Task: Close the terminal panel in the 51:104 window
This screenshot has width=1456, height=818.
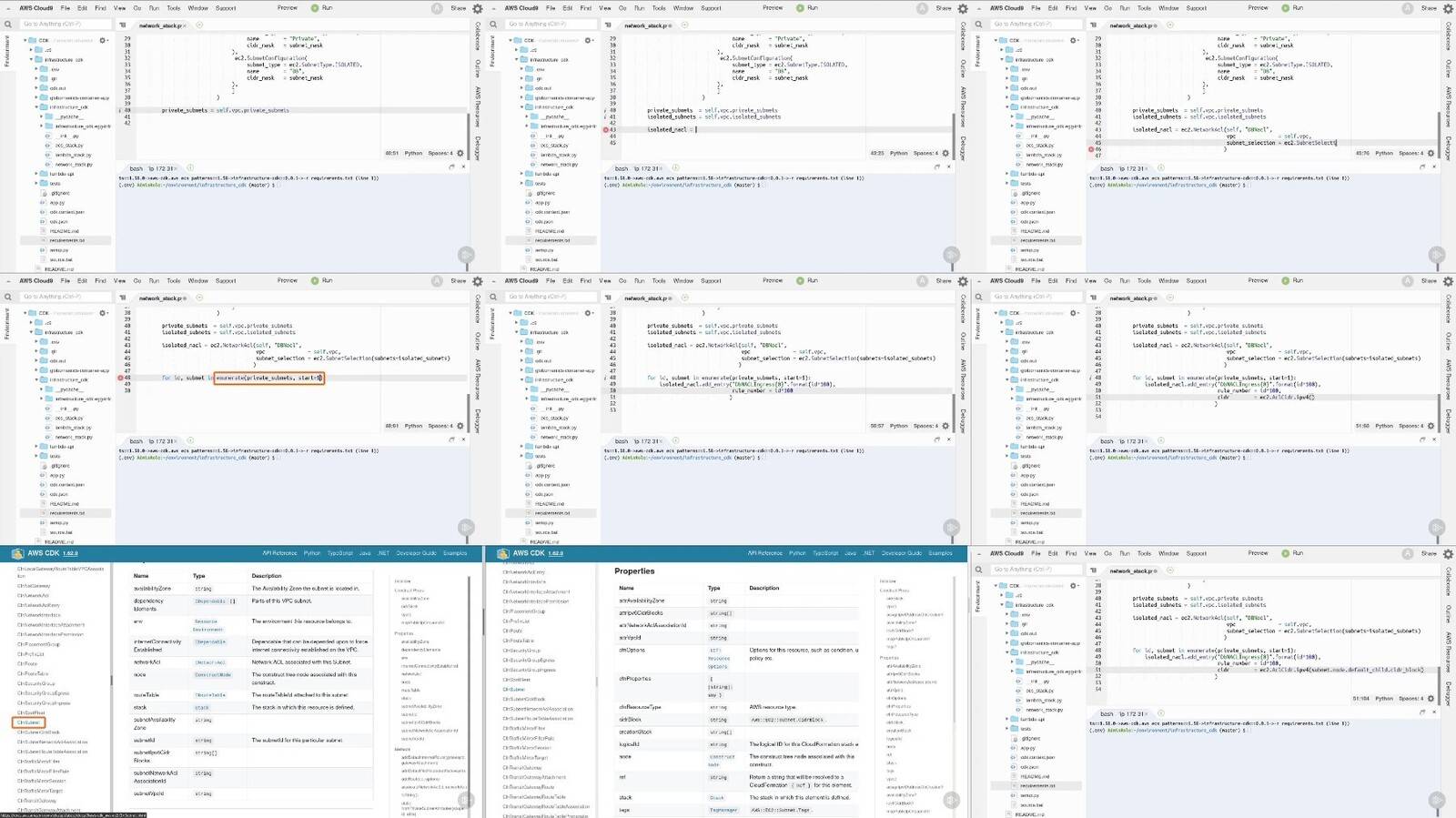Action: point(1434,712)
